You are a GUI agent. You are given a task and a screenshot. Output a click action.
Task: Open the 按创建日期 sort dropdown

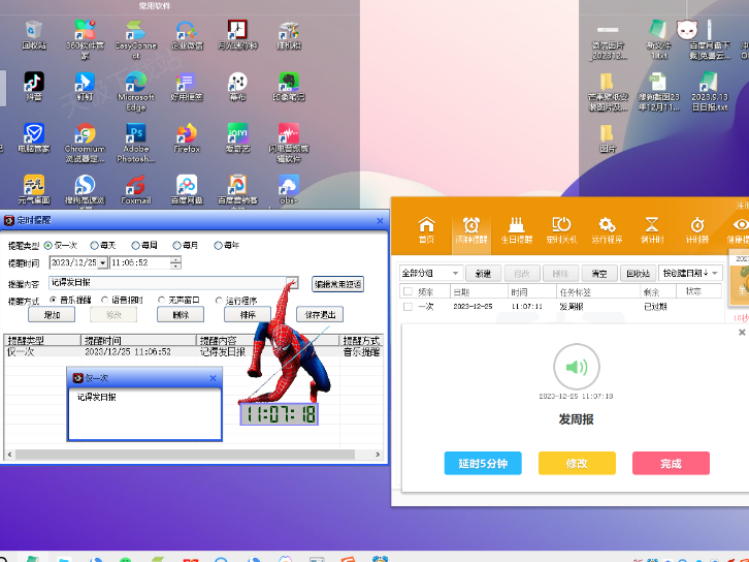(690, 273)
